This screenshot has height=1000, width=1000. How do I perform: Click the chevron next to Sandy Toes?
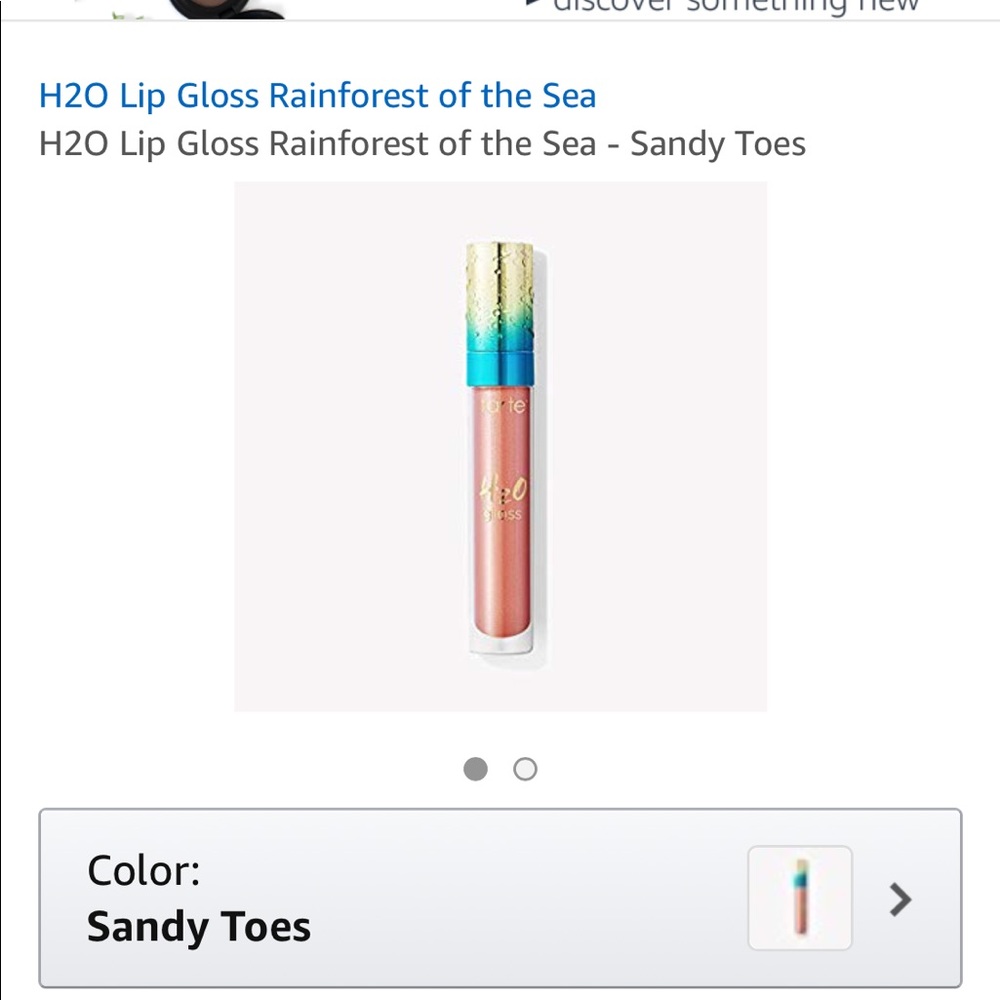(898, 901)
